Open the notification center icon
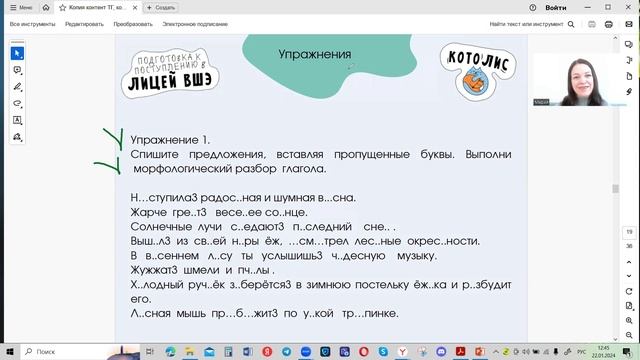Viewport: 640px width, 360px height. click(x=627, y=351)
